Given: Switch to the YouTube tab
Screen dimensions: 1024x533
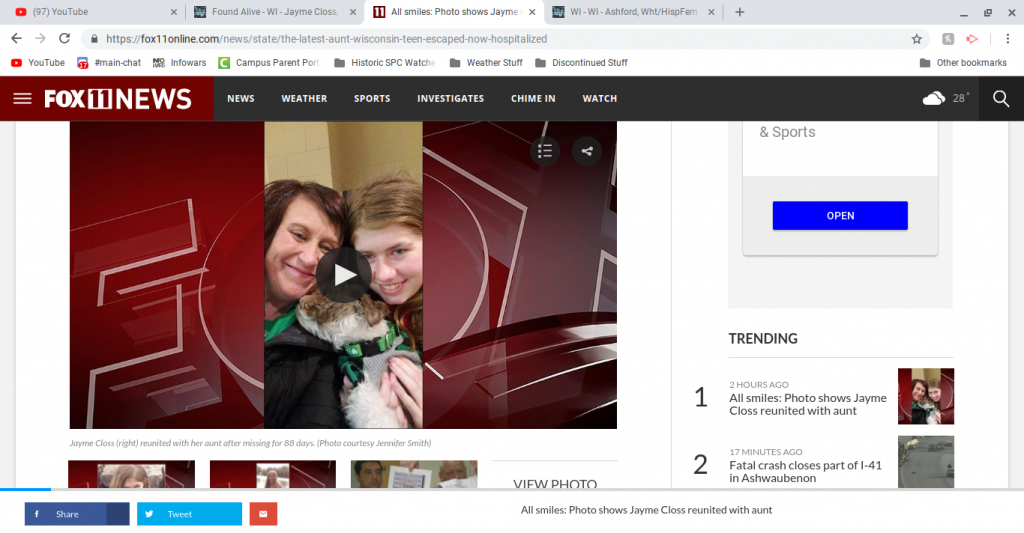Looking at the screenshot, I should pyautogui.click(x=90, y=12).
